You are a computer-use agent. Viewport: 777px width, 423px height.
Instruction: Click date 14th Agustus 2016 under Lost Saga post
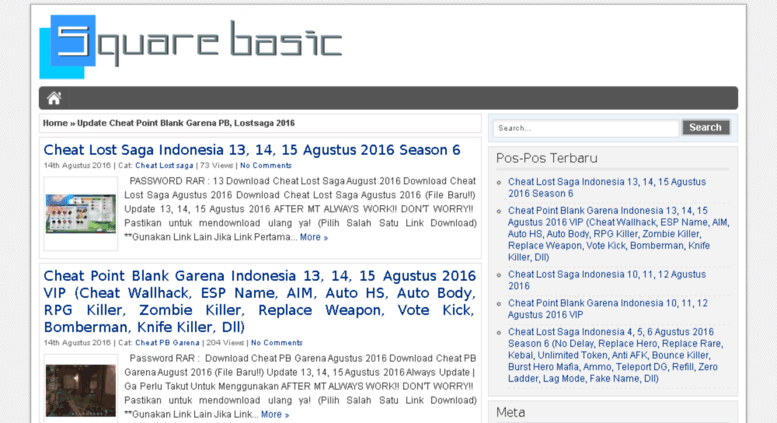(x=77, y=165)
